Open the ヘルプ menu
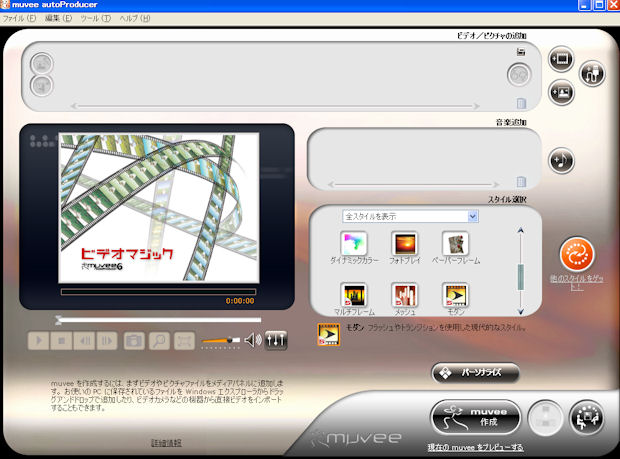The height and width of the screenshot is (459, 620). tap(134, 19)
